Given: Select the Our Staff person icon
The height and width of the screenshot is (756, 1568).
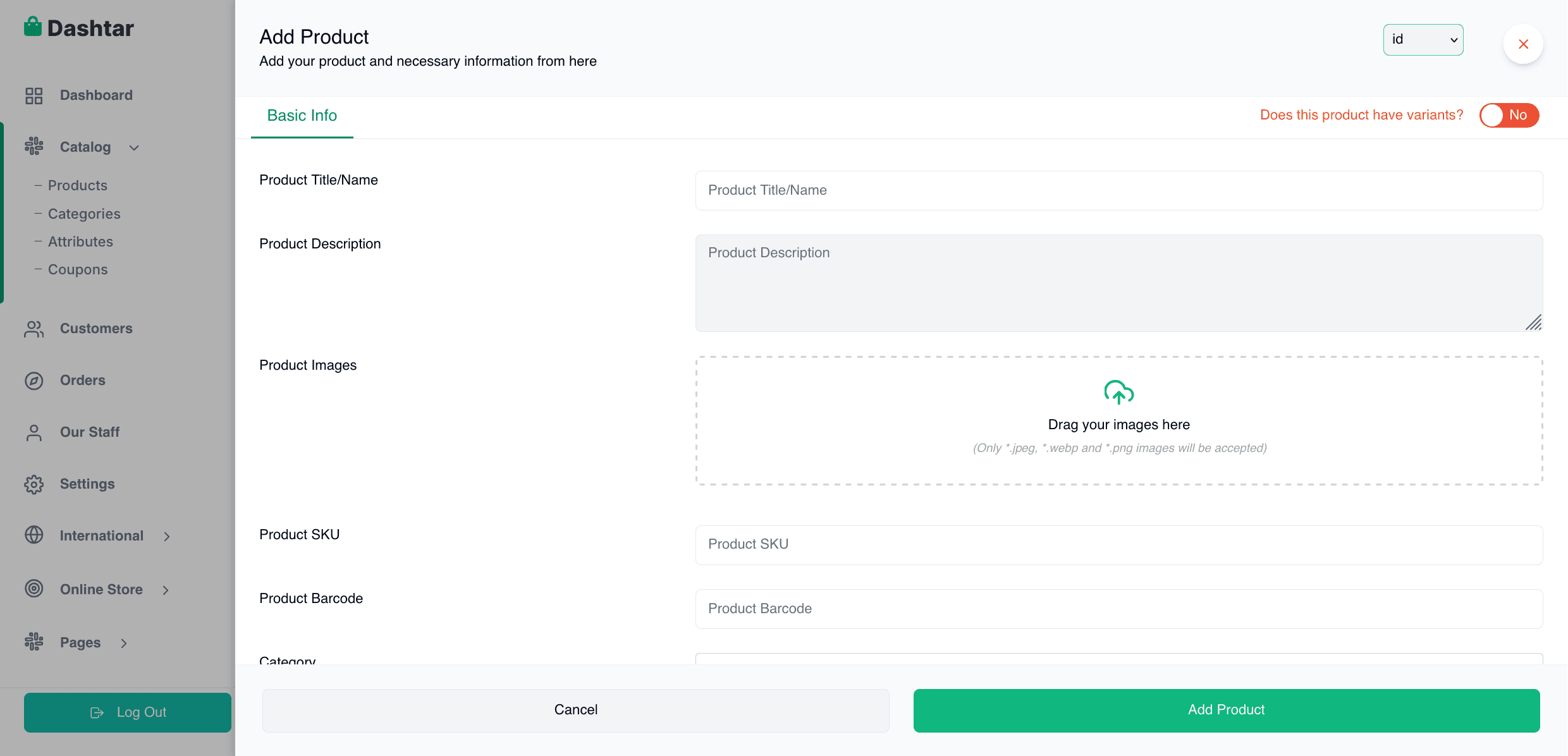Looking at the screenshot, I should click(x=34, y=432).
